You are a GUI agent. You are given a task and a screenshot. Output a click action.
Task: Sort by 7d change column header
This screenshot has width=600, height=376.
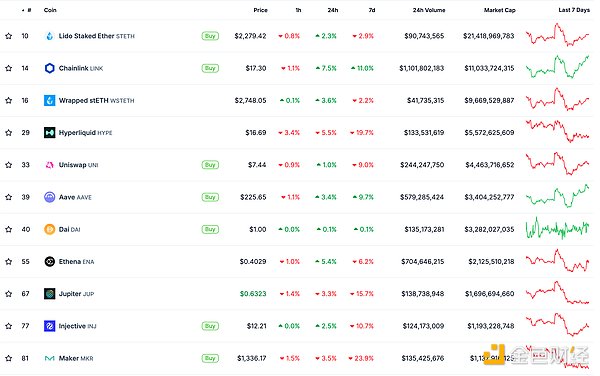372,10
